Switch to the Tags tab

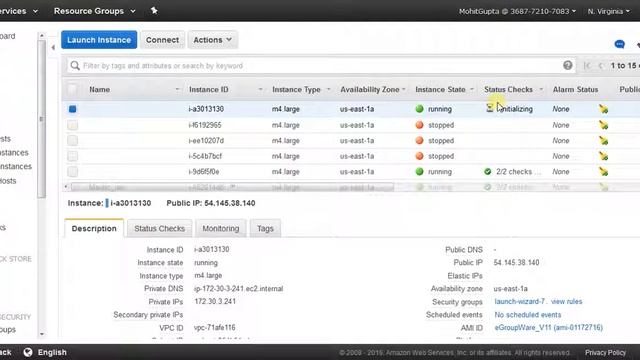pyautogui.click(x=265, y=229)
